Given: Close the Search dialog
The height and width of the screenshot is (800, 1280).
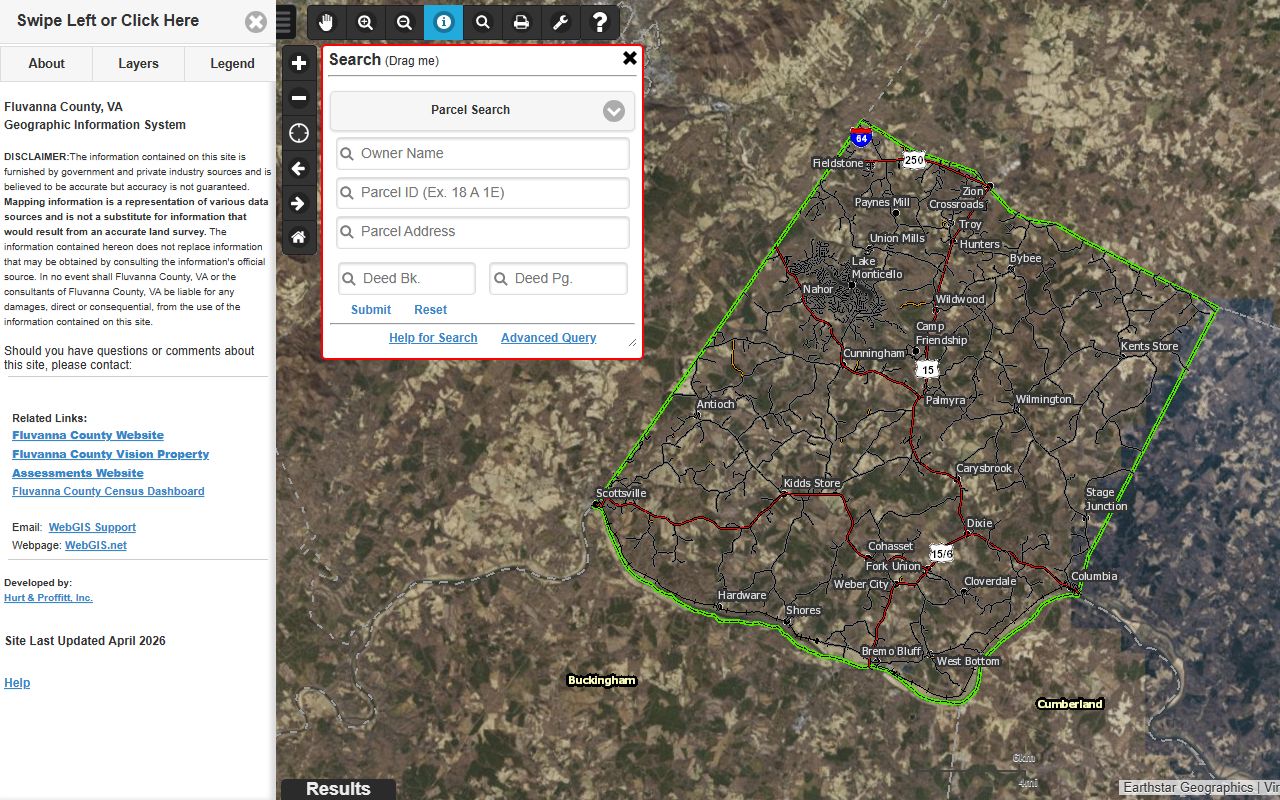Looking at the screenshot, I should click(630, 58).
